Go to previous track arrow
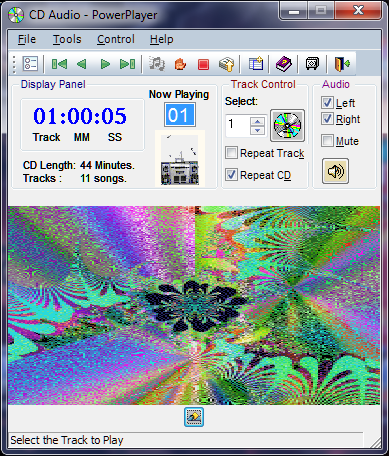 (82, 64)
